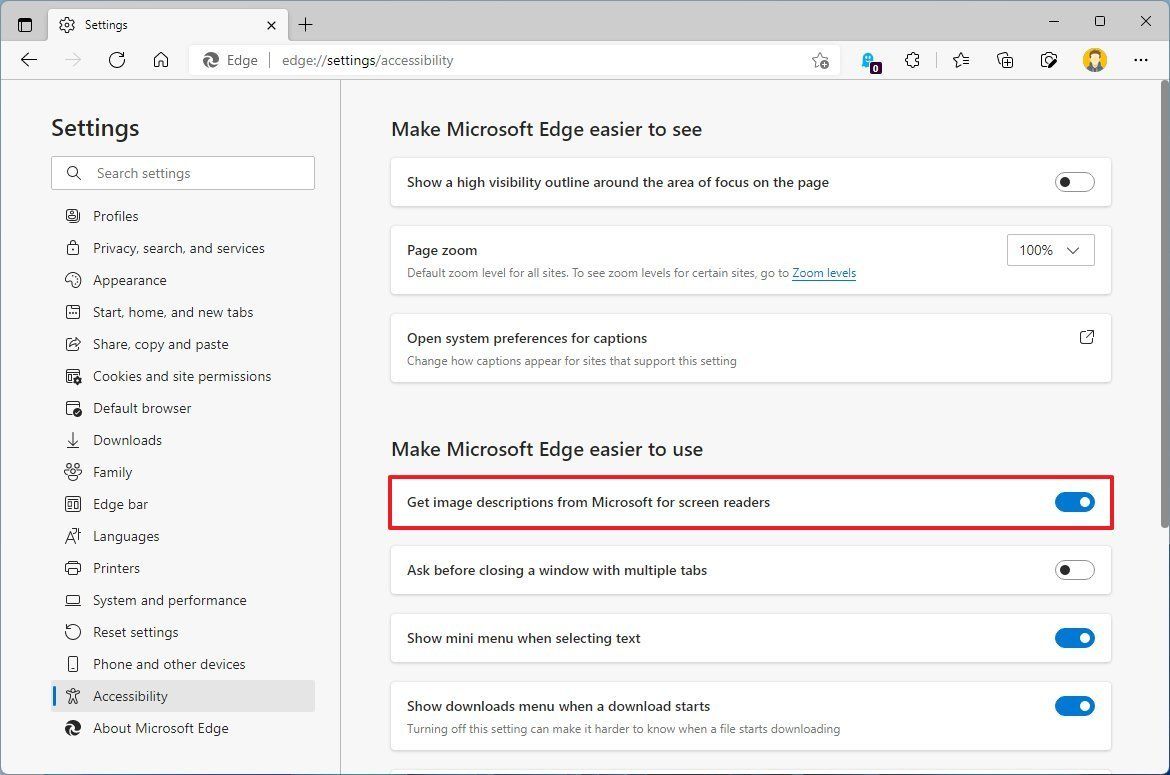Click inside the Search settings field

(183, 173)
